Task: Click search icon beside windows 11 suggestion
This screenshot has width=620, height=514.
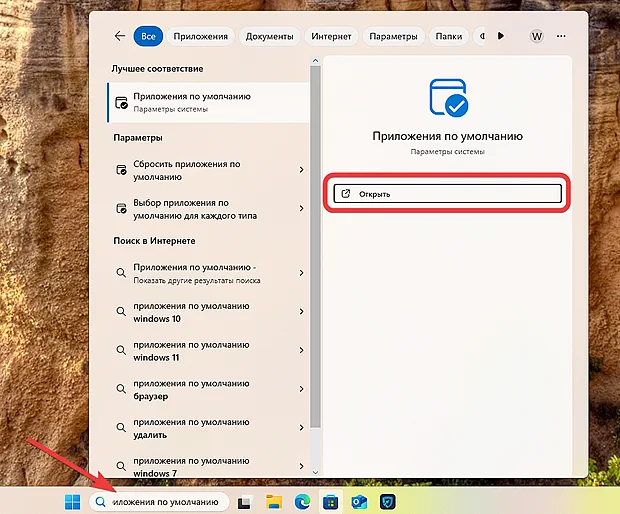Action: [x=121, y=350]
